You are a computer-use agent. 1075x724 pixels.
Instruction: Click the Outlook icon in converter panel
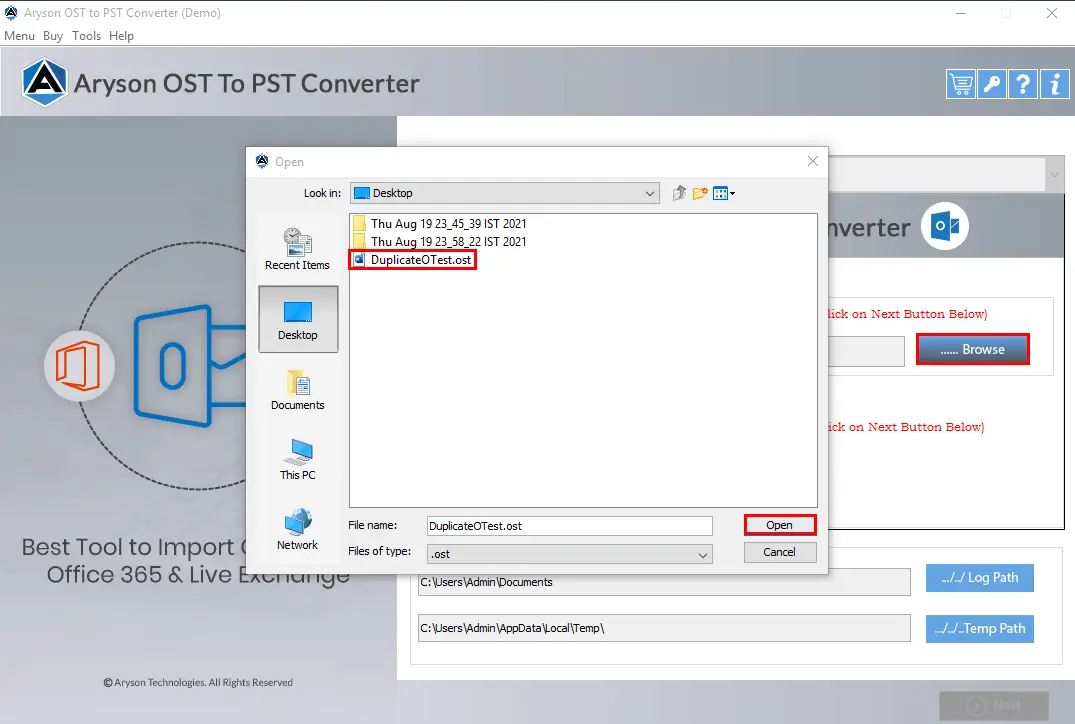(x=945, y=226)
